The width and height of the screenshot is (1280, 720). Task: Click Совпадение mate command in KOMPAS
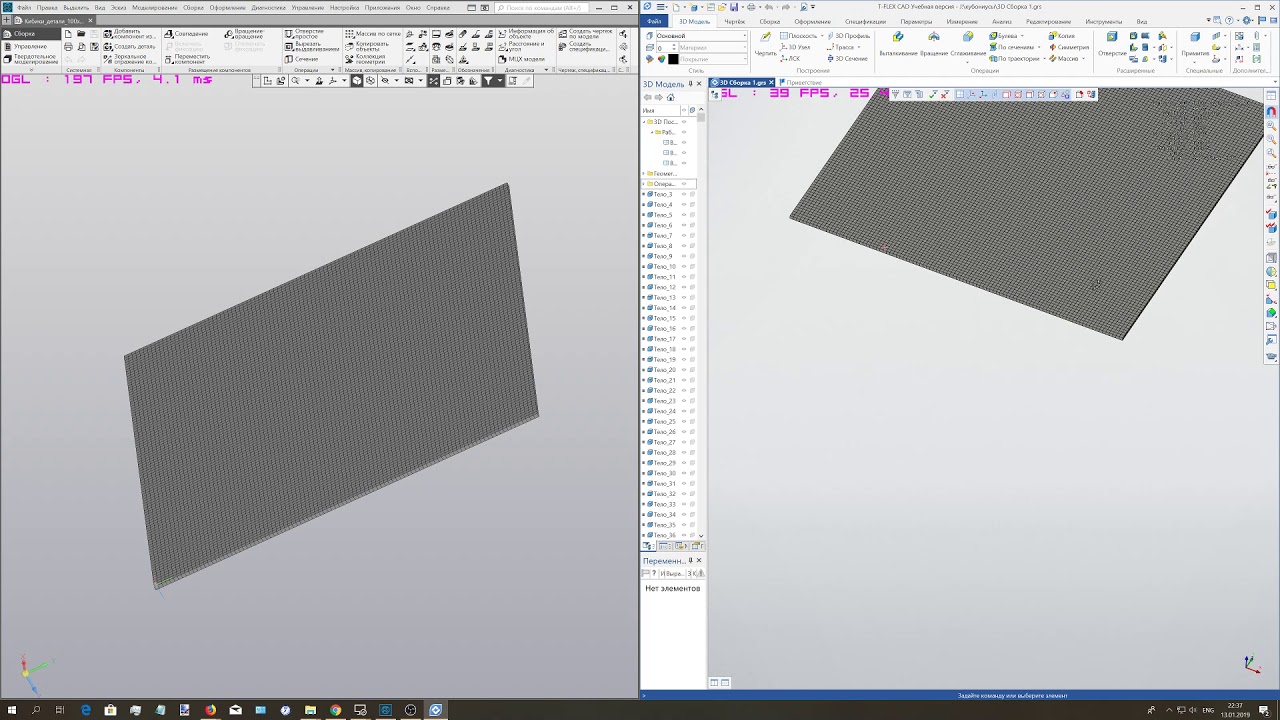coord(187,34)
